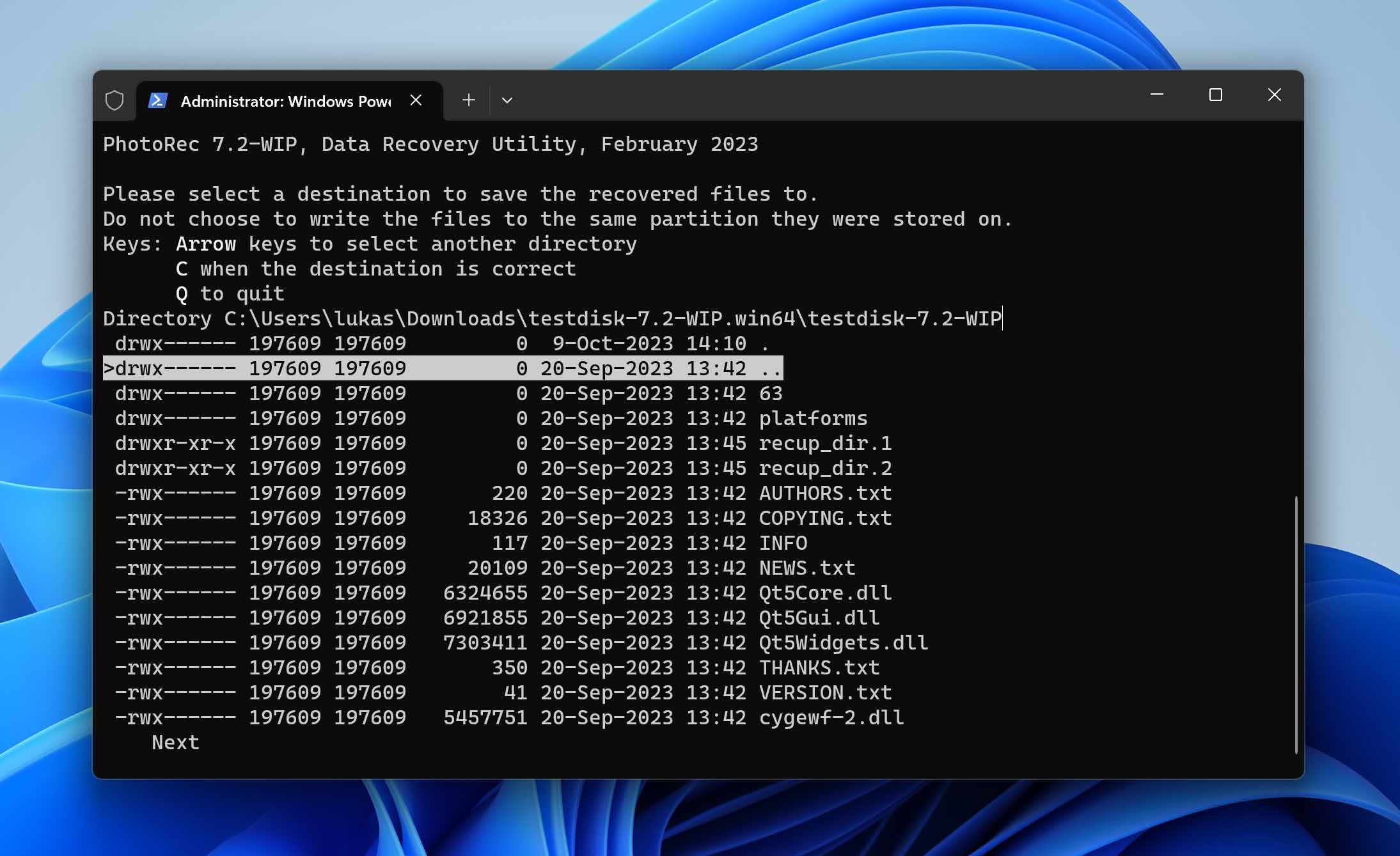Click the 'Q to quit' line
Image resolution: width=1400 pixels, height=856 pixels.
[x=230, y=293]
